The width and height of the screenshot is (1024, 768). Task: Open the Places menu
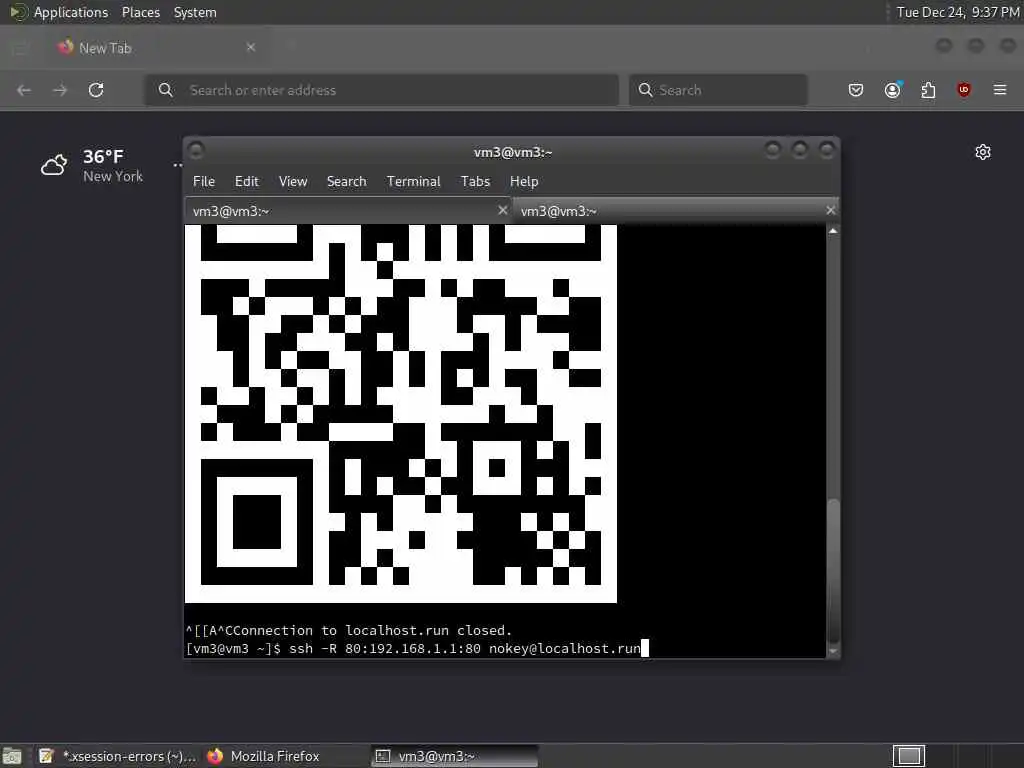tap(140, 12)
